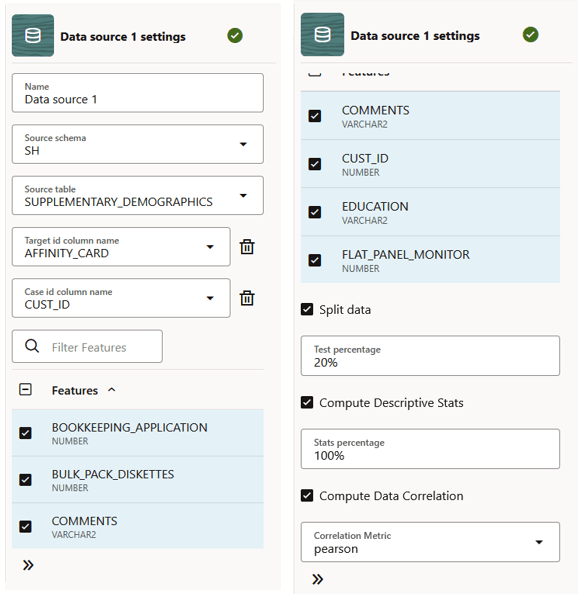Click the database icon in left panel header
Screen dimensions: 578x597
tap(33, 35)
